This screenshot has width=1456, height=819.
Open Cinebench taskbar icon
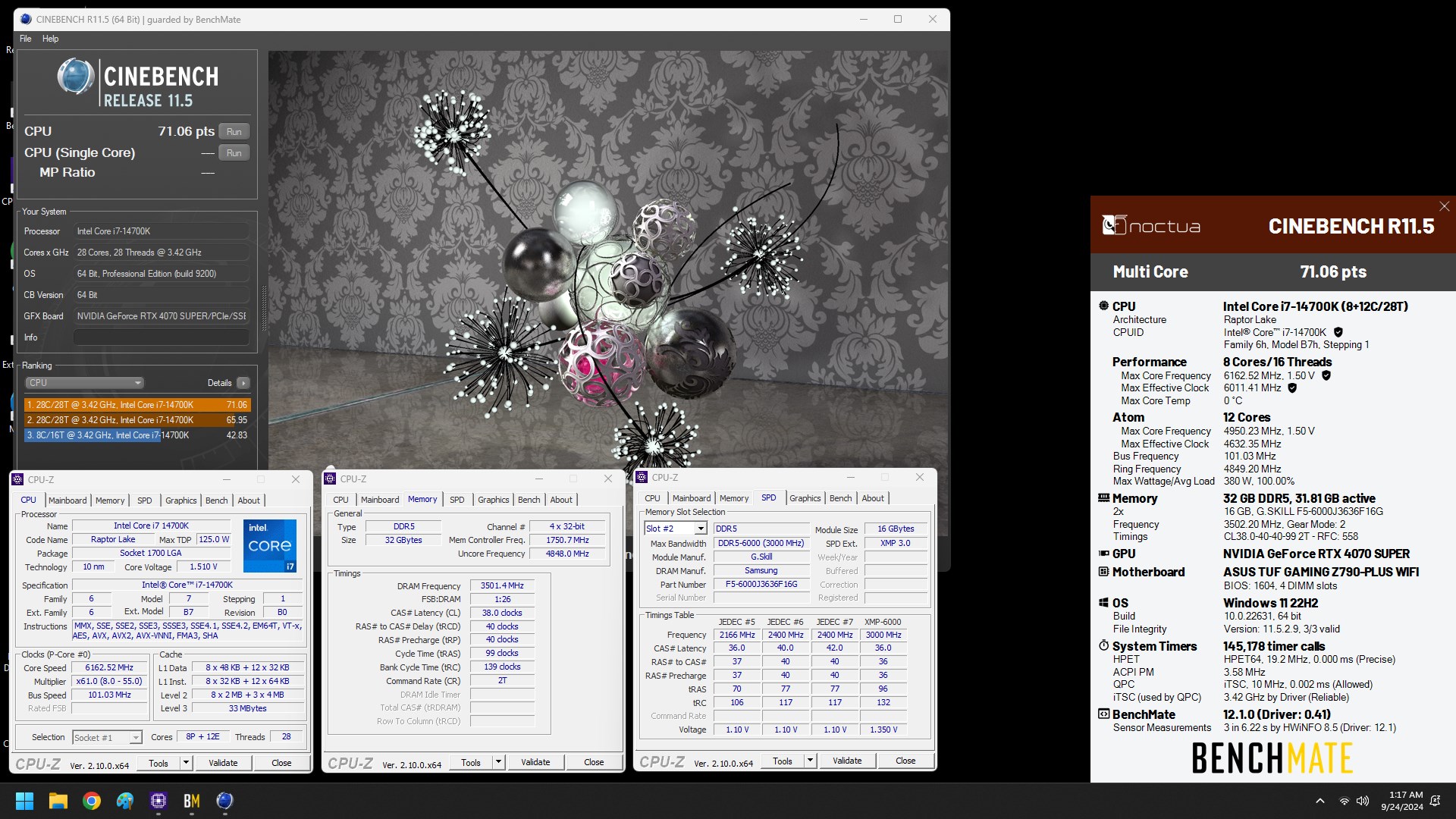coord(224,801)
